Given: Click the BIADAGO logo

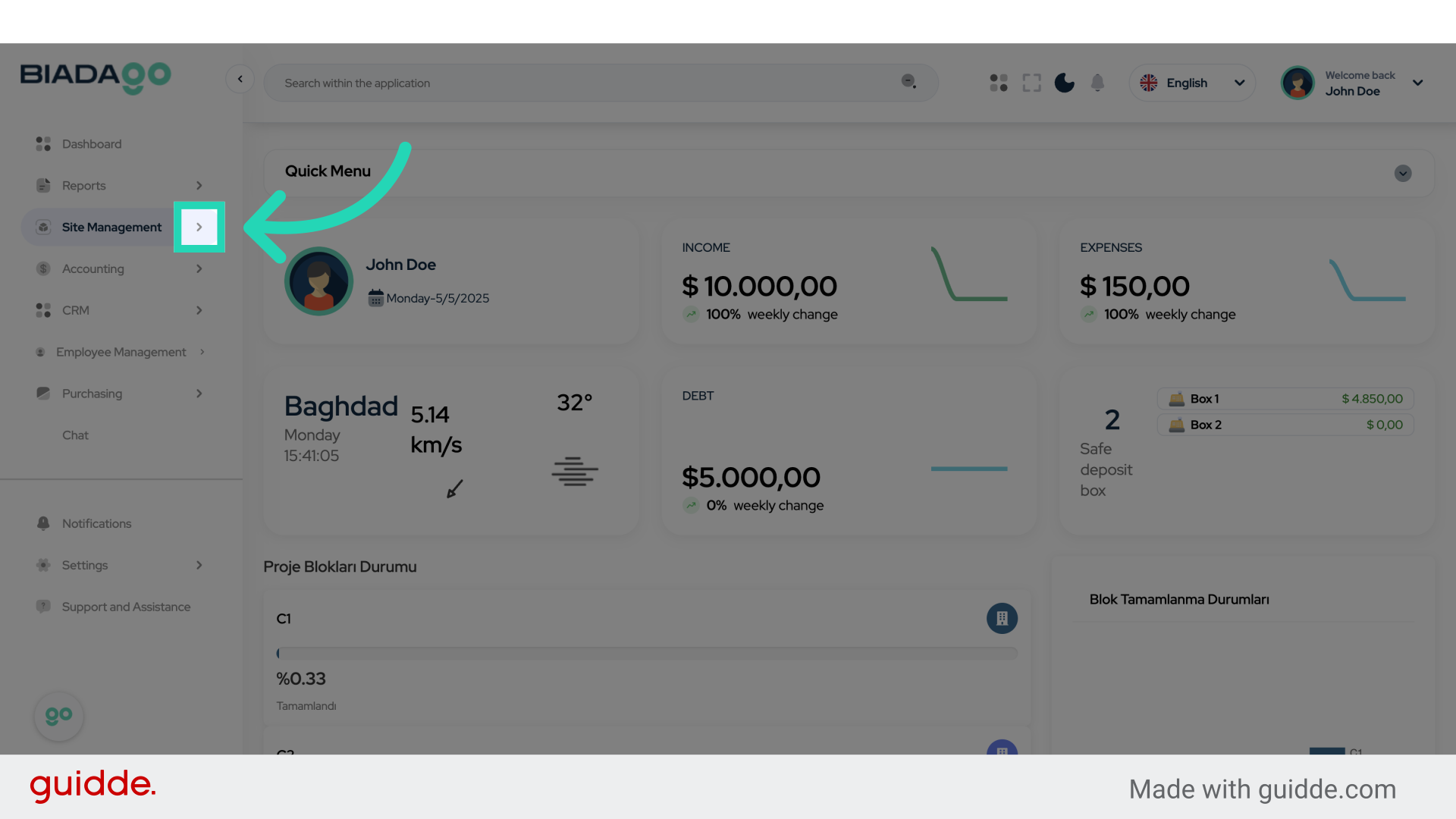Looking at the screenshot, I should coord(96,77).
